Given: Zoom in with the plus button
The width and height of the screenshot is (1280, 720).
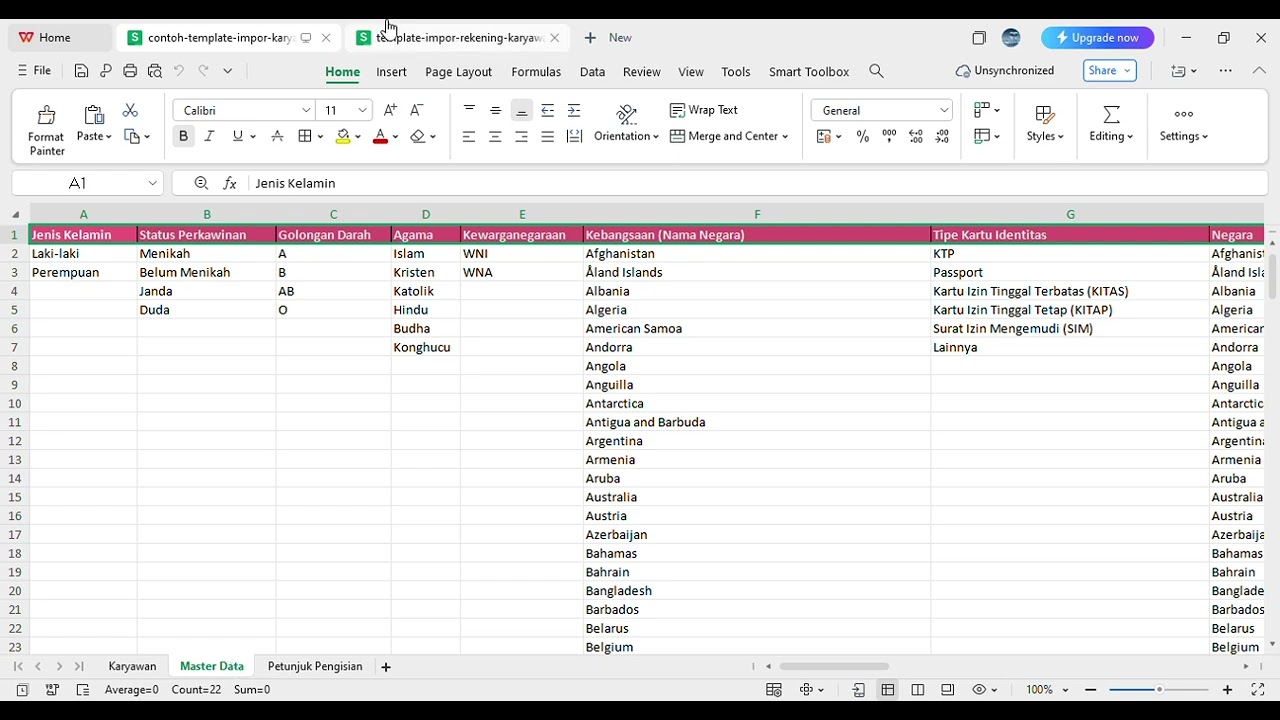Looking at the screenshot, I should point(1227,690).
